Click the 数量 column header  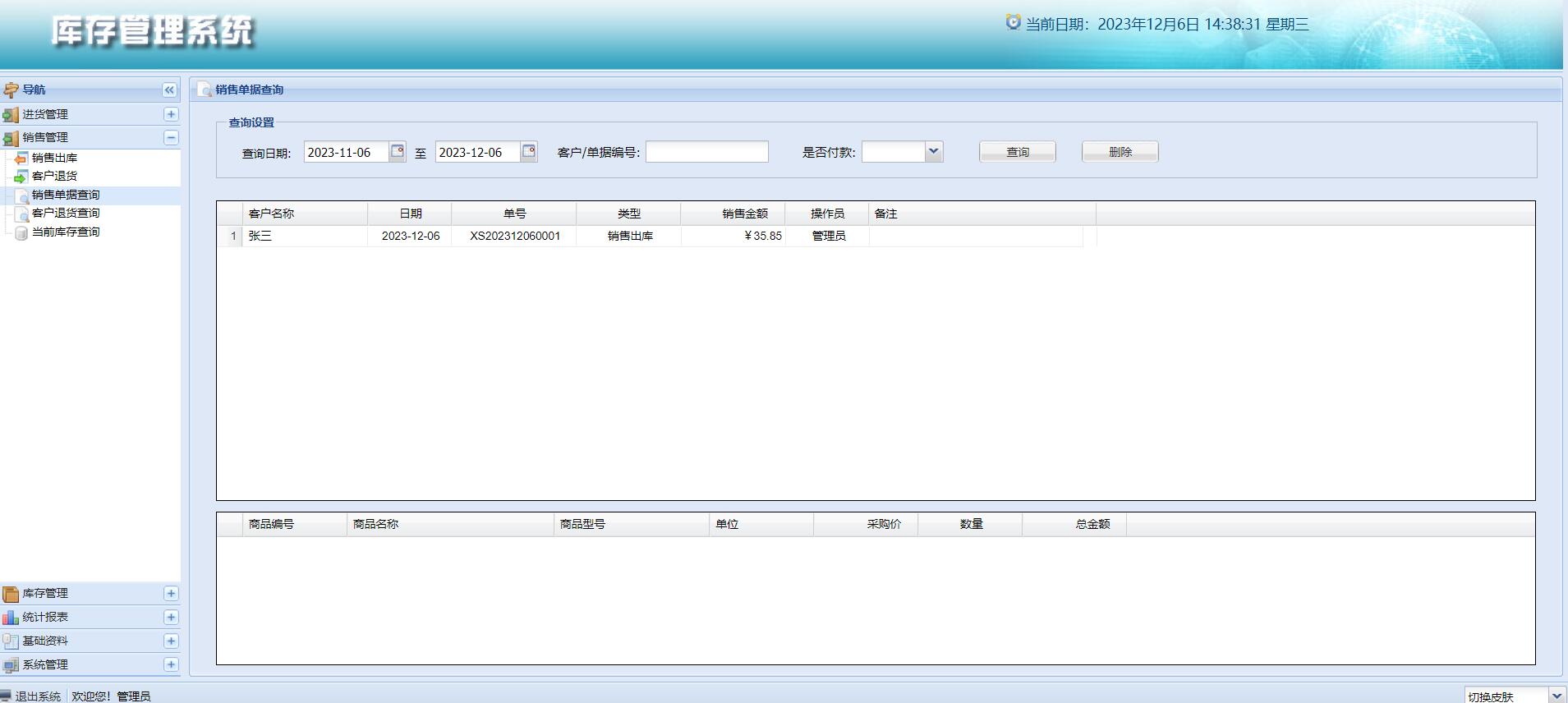coord(970,524)
